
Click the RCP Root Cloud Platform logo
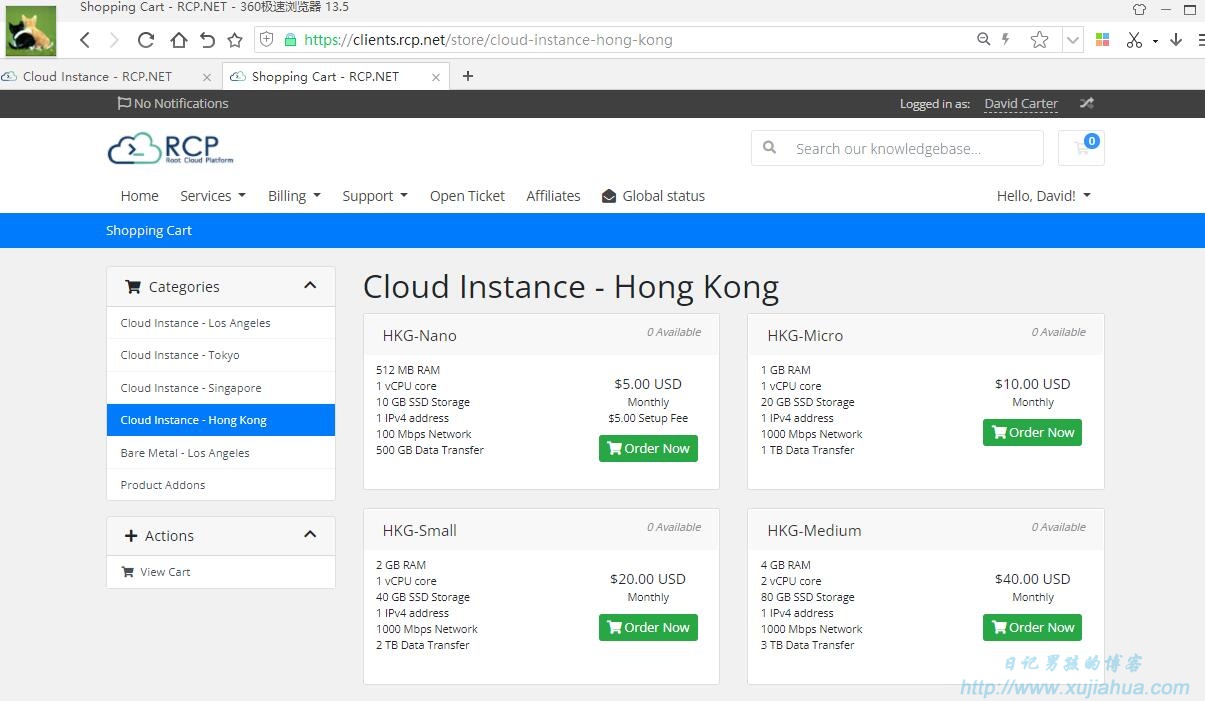(170, 149)
